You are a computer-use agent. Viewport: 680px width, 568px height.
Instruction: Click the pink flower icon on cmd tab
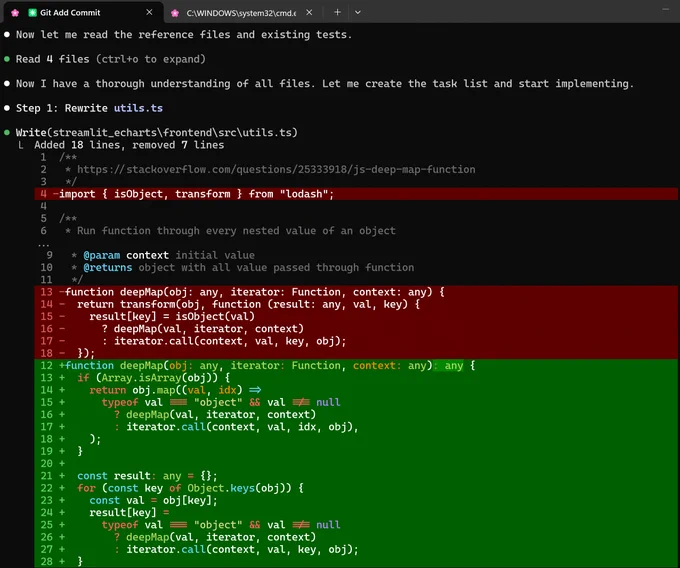tap(175, 13)
